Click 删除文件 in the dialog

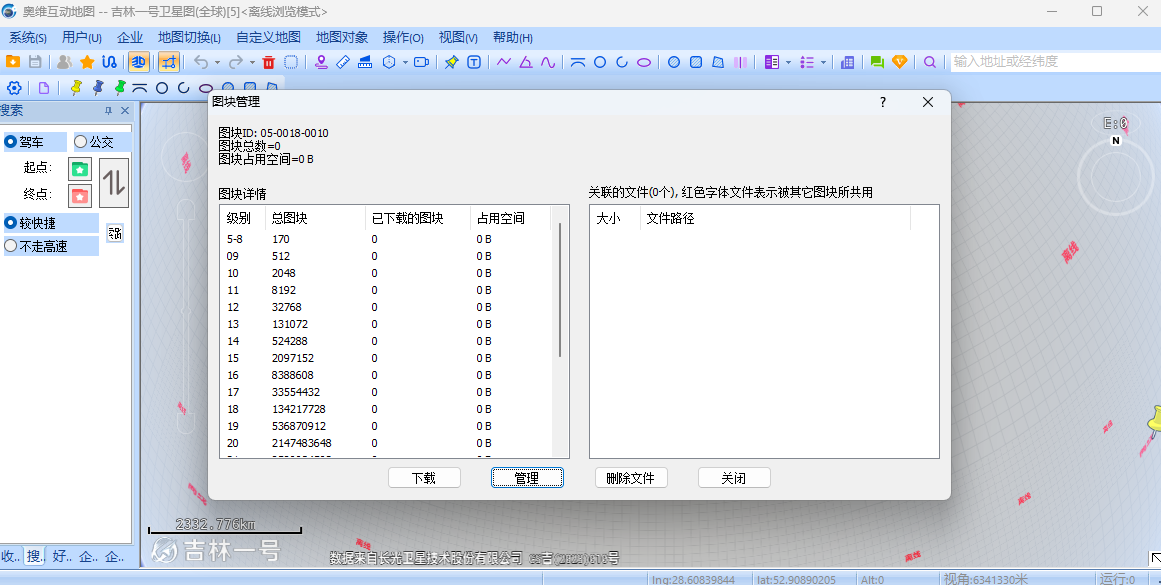631,477
